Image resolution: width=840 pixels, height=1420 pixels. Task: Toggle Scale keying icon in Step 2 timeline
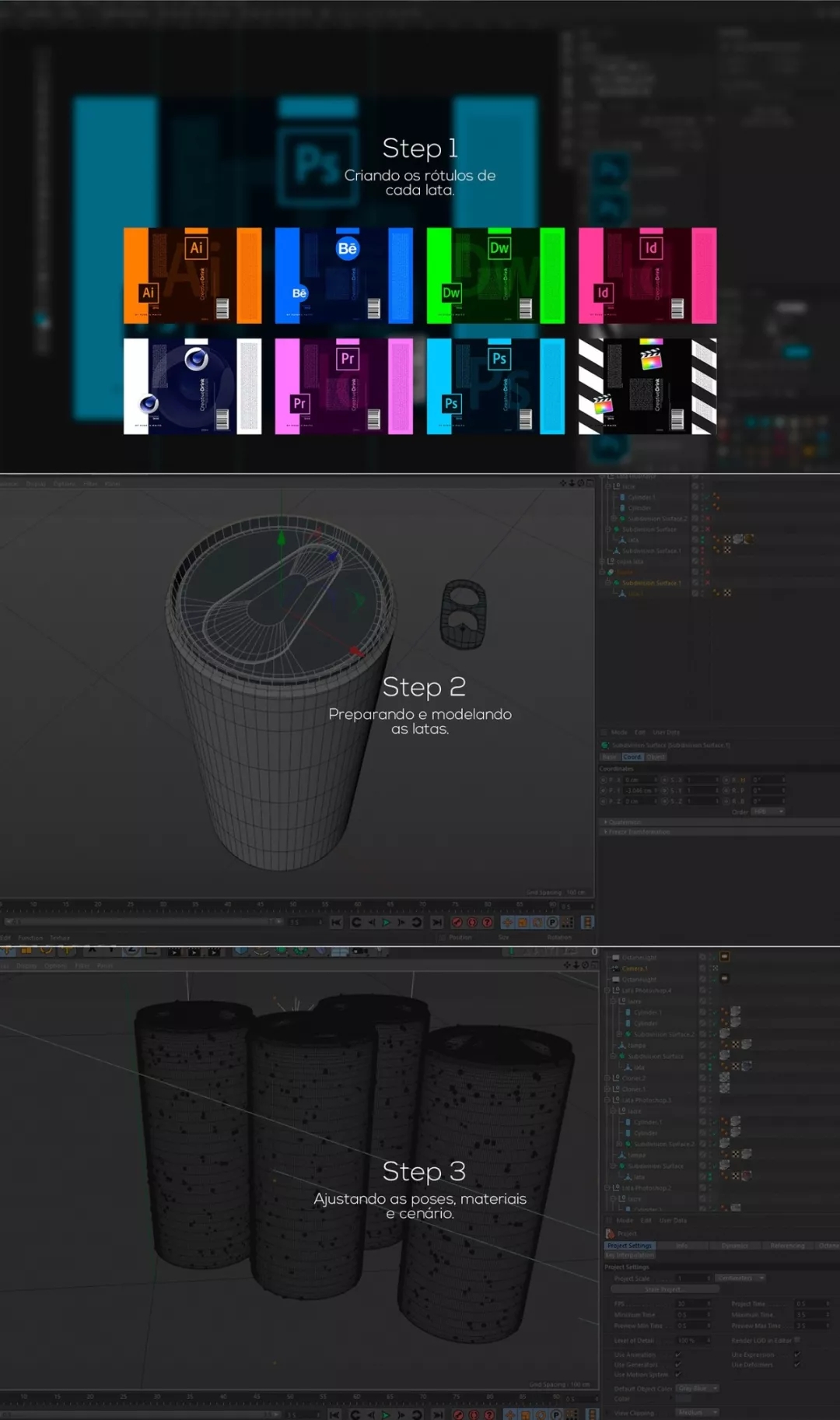click(x=522, y=922)
